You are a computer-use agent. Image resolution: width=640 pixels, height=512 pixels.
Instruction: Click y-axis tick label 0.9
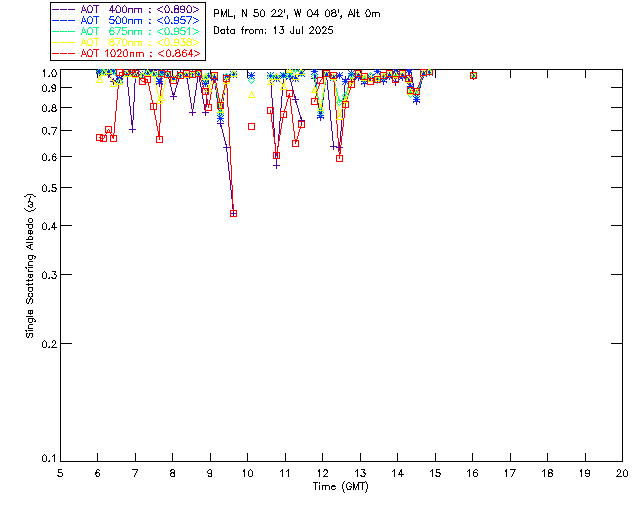49,88
